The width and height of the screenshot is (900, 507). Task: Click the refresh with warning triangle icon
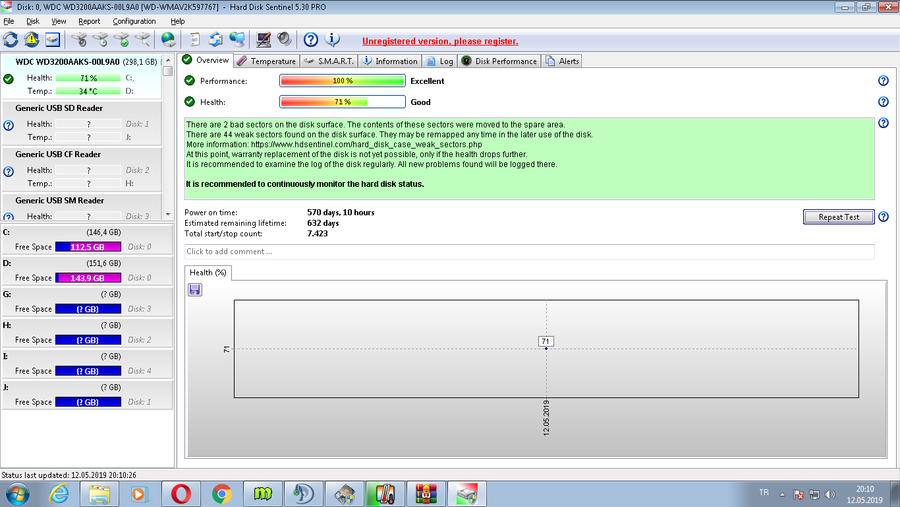pos(32,40)
